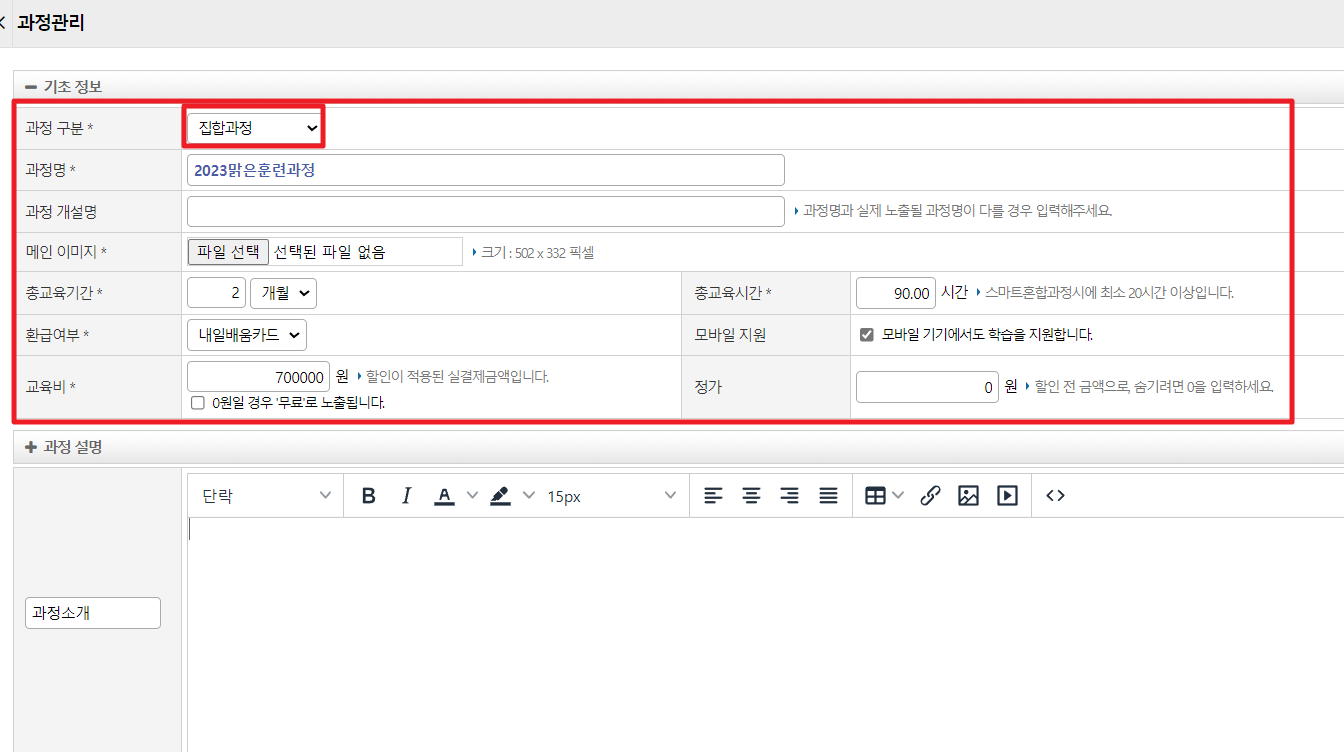Image resolution: width=1344 pixels, height=752 pixels.
Task: Uncheck the 모바일 지원 checkbox
Action: (867, 335)
